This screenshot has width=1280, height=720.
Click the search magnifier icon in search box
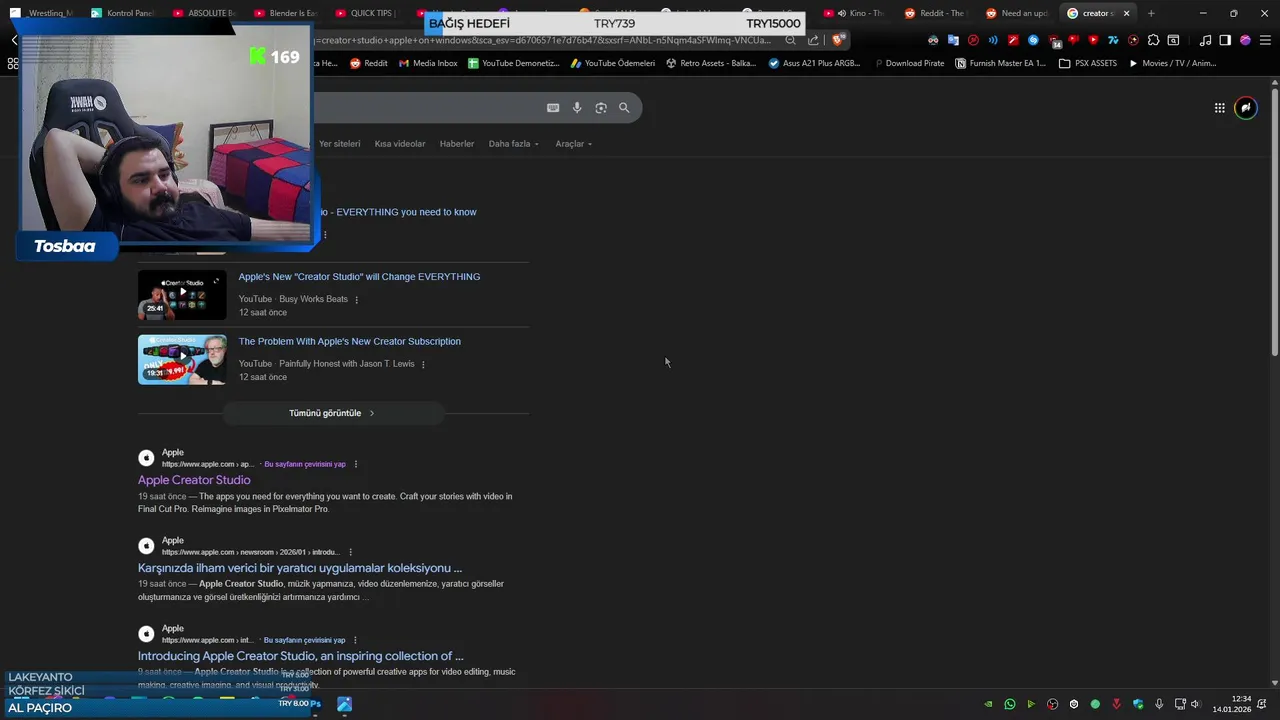pyautogui.click(x=624, y=108)
